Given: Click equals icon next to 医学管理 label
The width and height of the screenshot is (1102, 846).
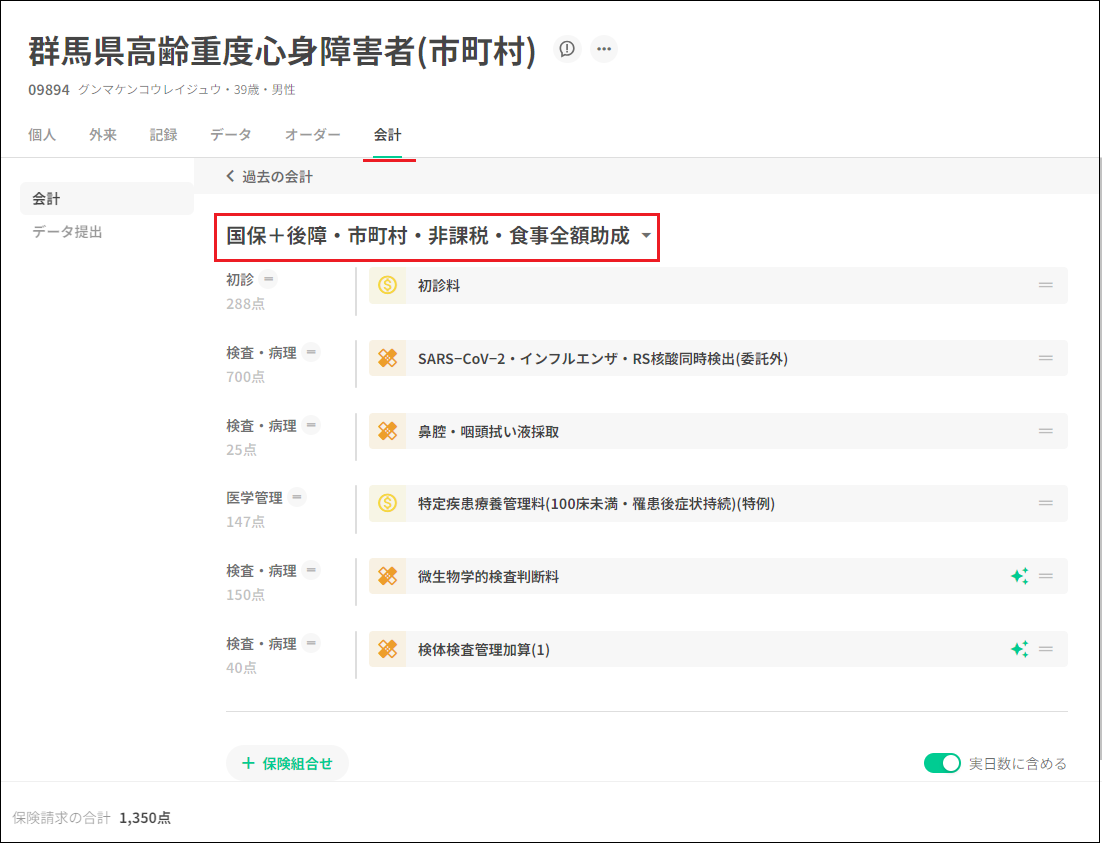Looking at the screenshot, I should point(298,497).
